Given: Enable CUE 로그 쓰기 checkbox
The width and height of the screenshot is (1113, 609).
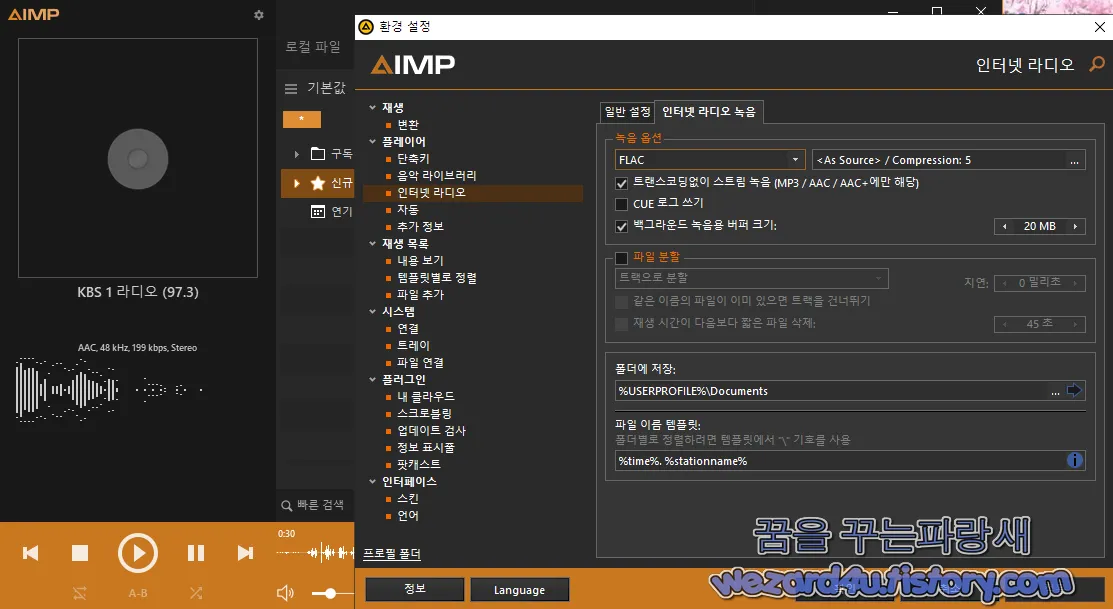Looking at the screenshot, I should point(621,204).
